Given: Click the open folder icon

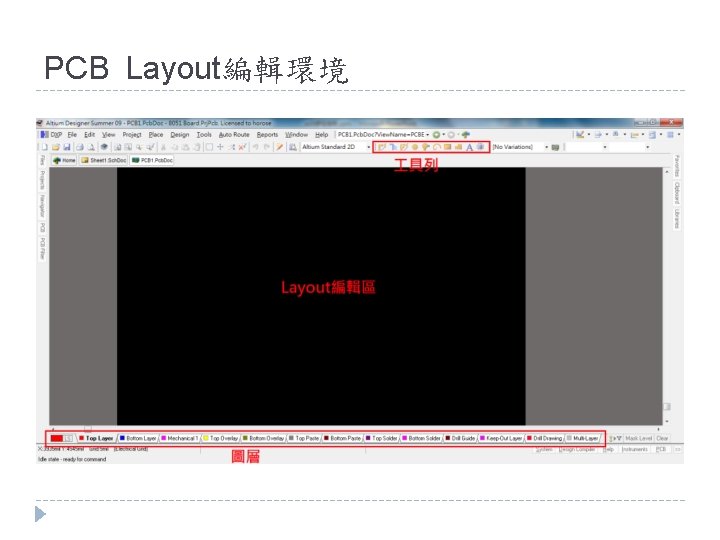Looking at the screenshot, I should 56,147.
